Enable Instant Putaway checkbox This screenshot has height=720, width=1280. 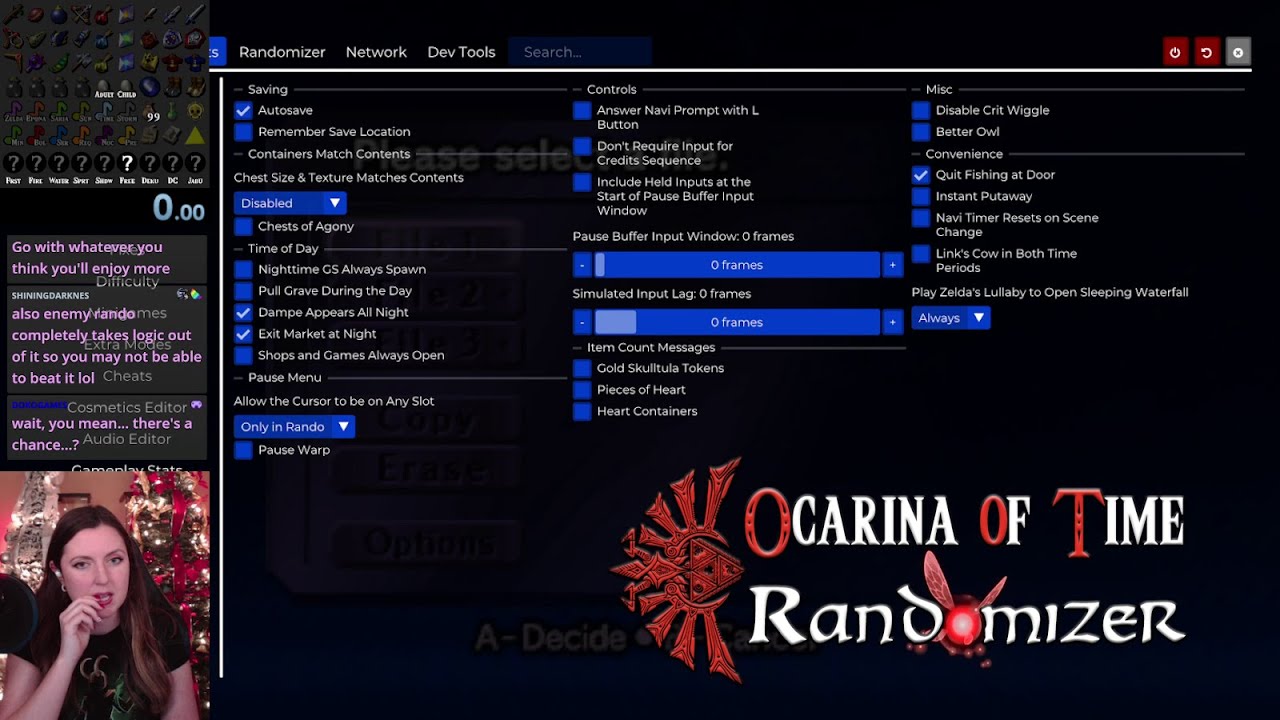921,196
